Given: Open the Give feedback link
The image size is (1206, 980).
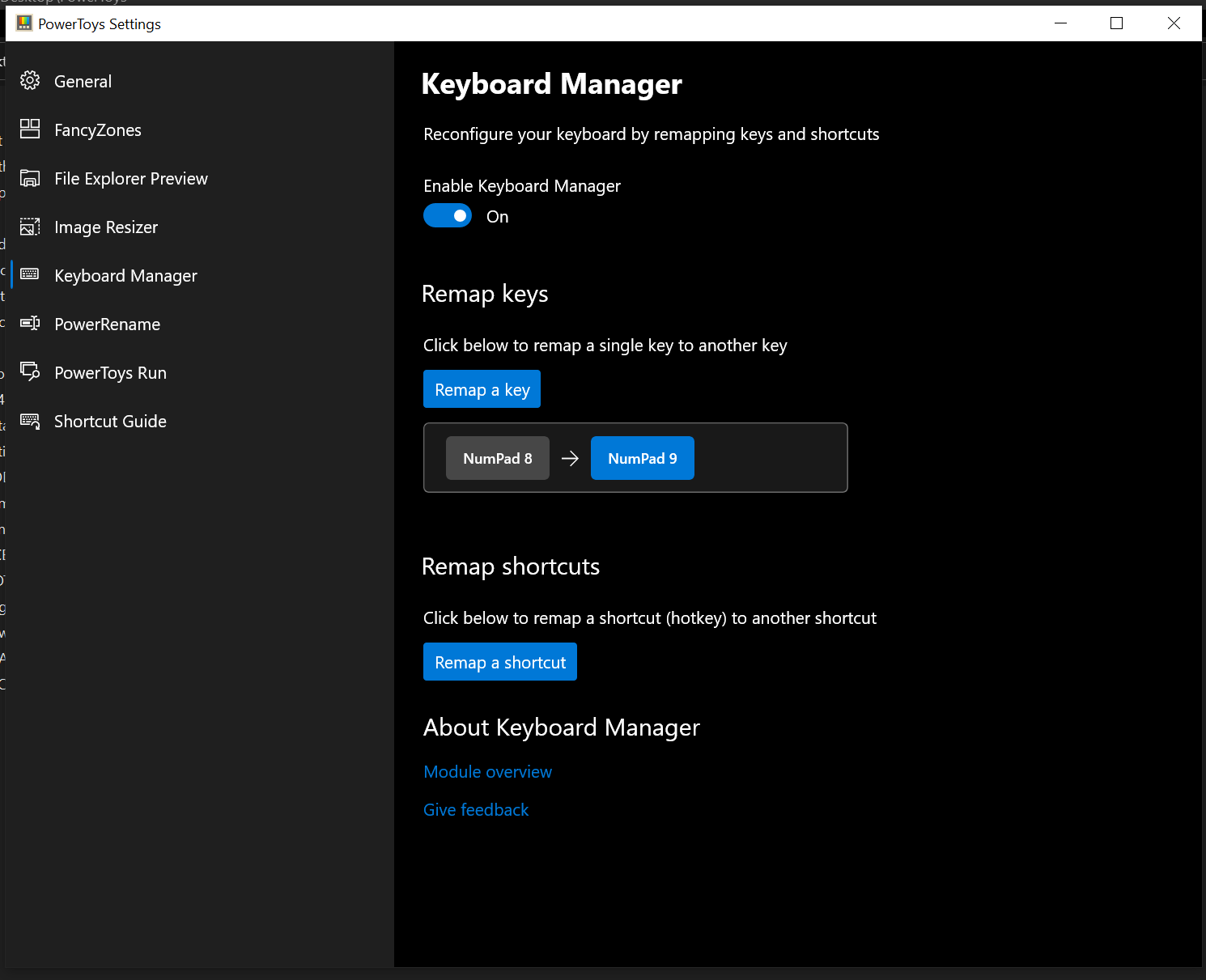Looking at the screenshot, I should point(476,809).
